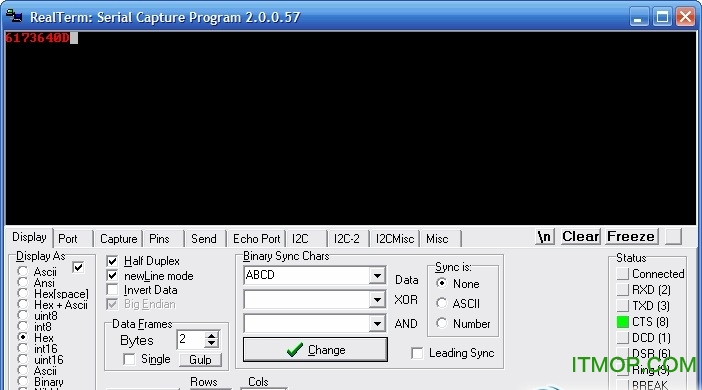Open the Data sync chars dropdown arrow
The image size is (702, 390).
377,275
